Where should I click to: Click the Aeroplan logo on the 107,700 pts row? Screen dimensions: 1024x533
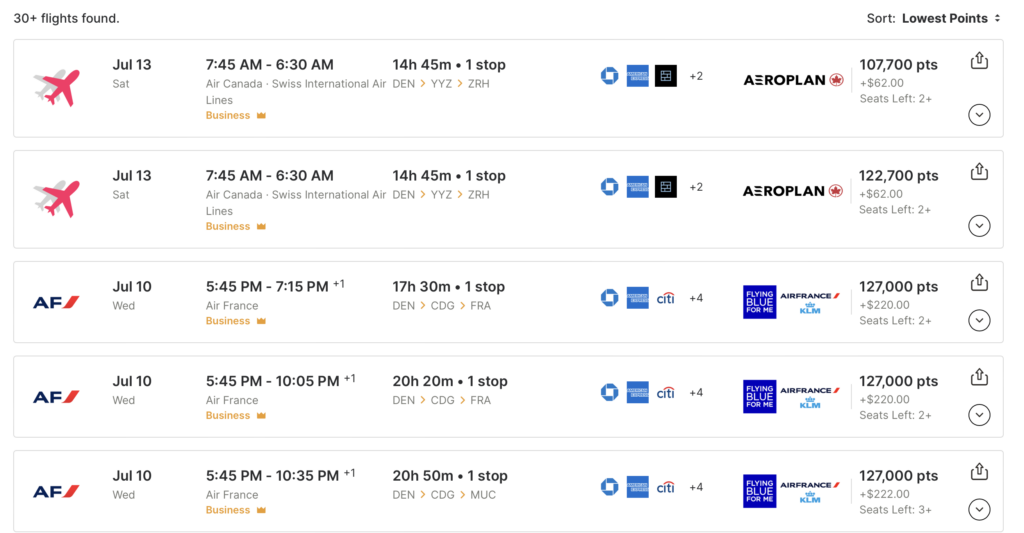793,80
